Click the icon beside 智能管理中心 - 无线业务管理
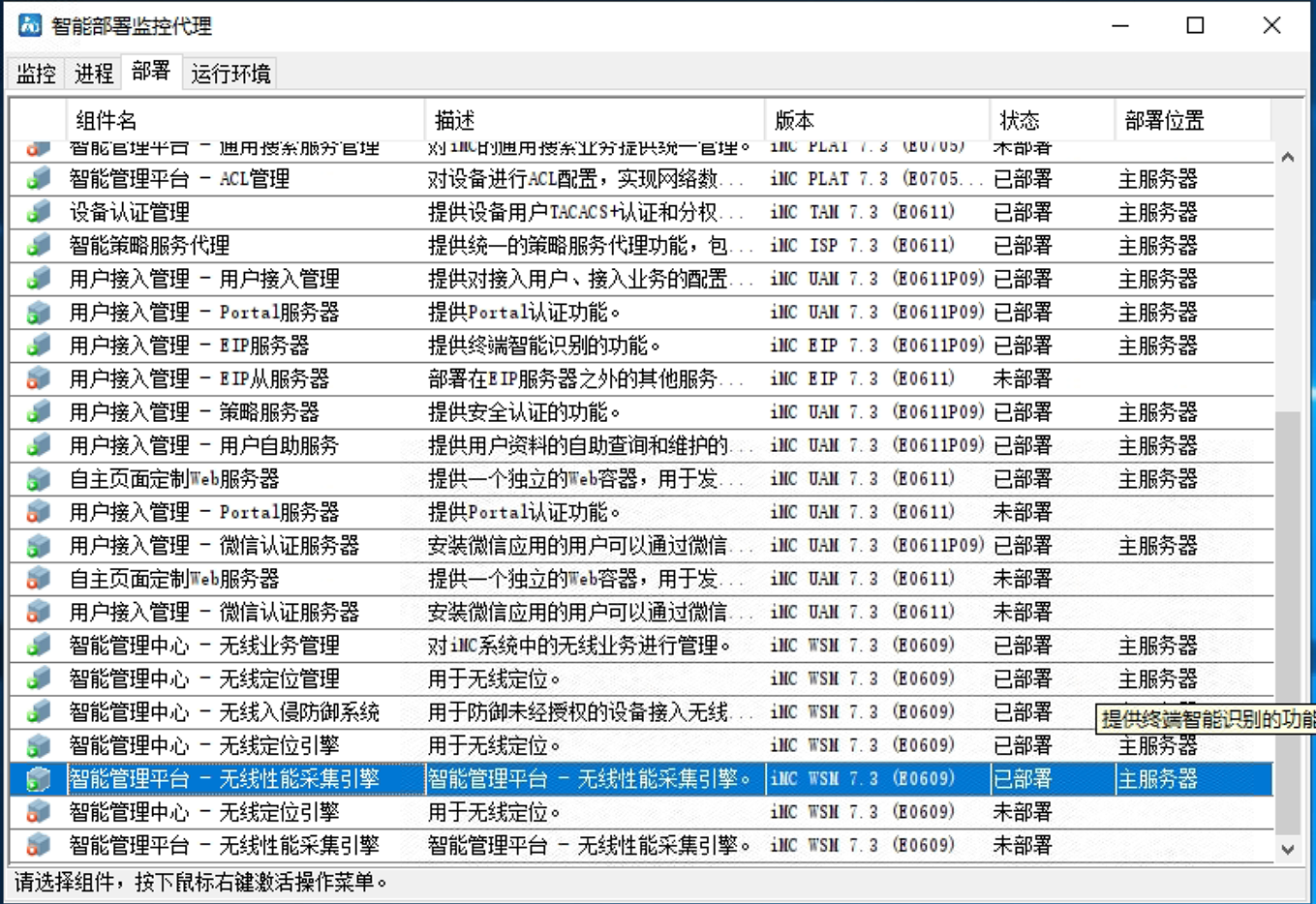This screenshot has height=904, width=1316. [x=39, y=646]
